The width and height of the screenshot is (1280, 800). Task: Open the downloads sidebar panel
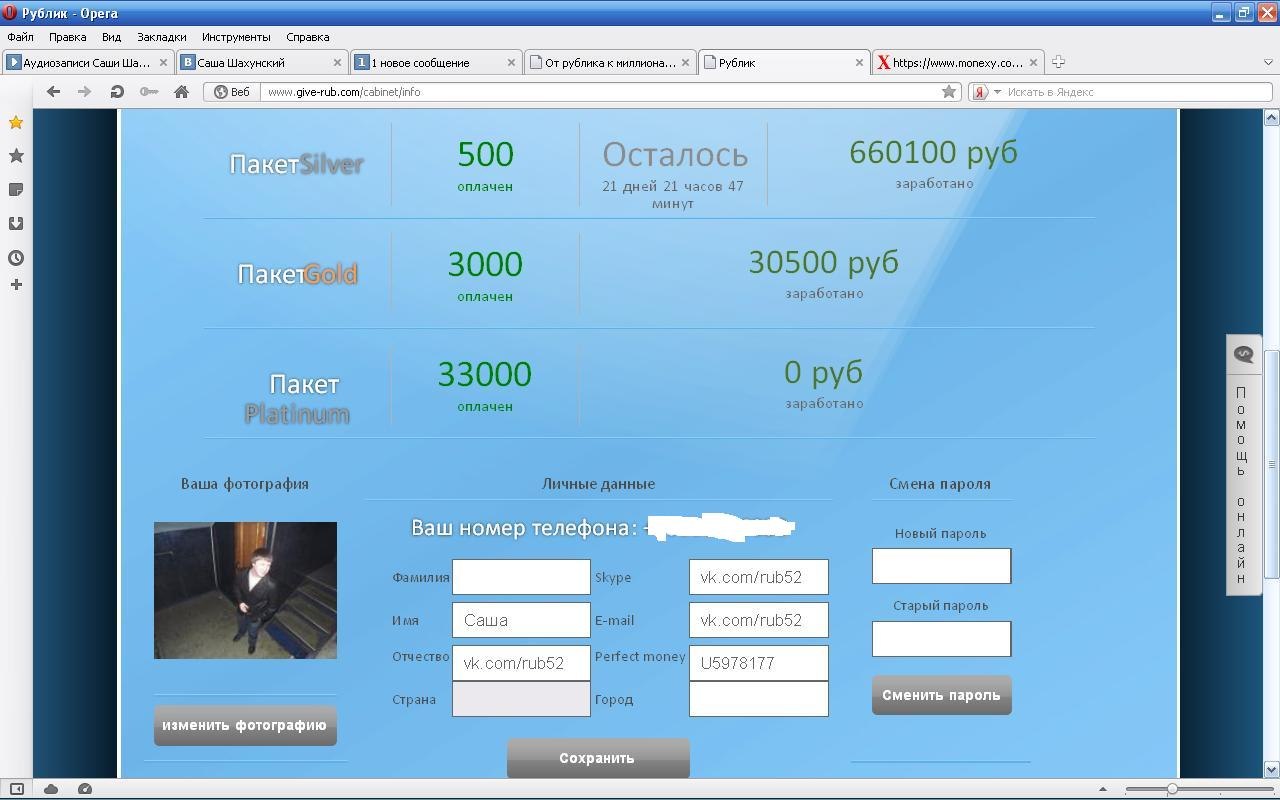[x=16, y=224]
